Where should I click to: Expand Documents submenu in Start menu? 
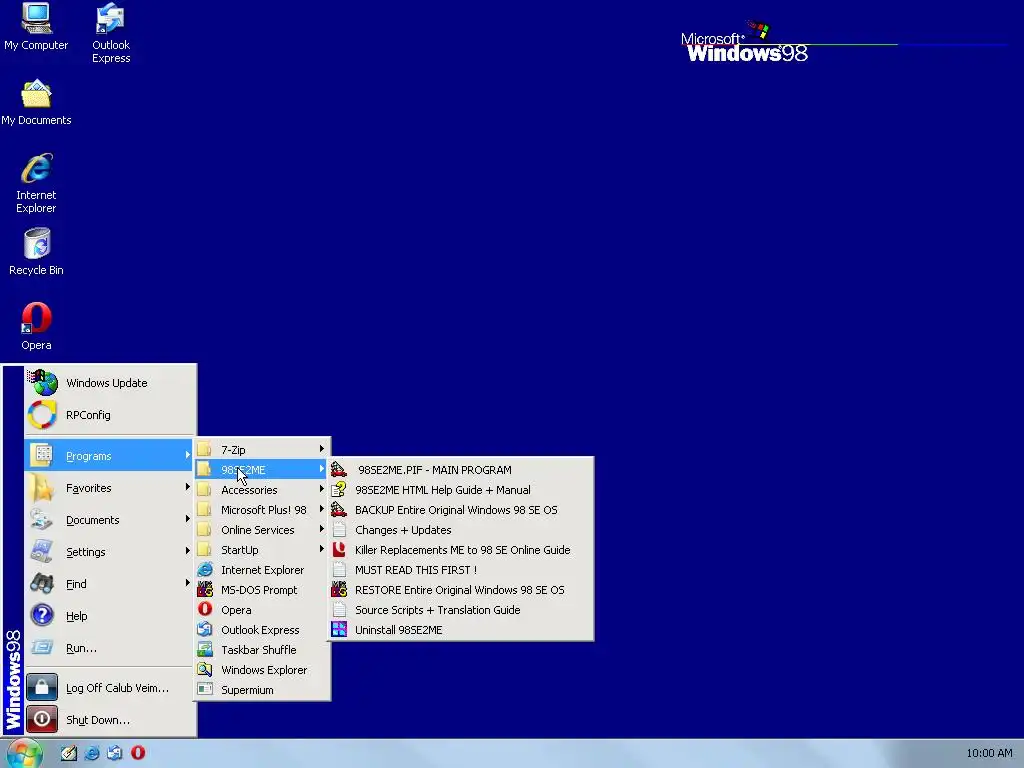click(110, 519)
